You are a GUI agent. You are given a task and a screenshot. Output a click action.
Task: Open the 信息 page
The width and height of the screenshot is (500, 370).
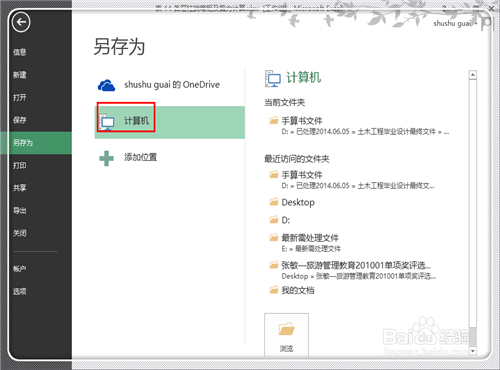20,52
